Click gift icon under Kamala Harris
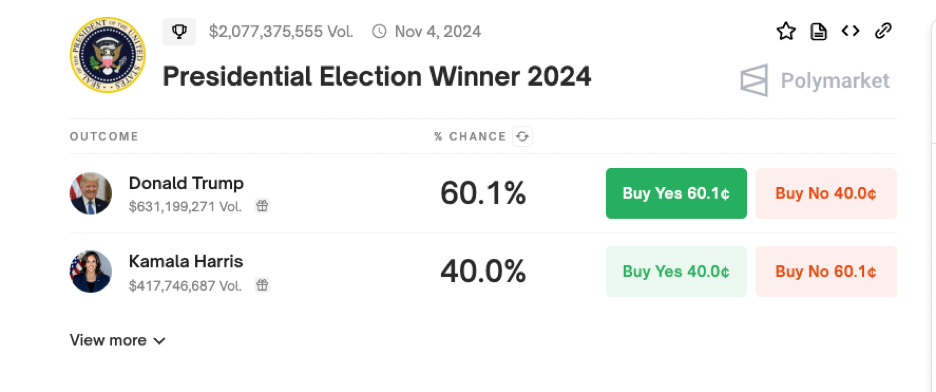Viewport: 936px width, 392px height. point(262,285)
